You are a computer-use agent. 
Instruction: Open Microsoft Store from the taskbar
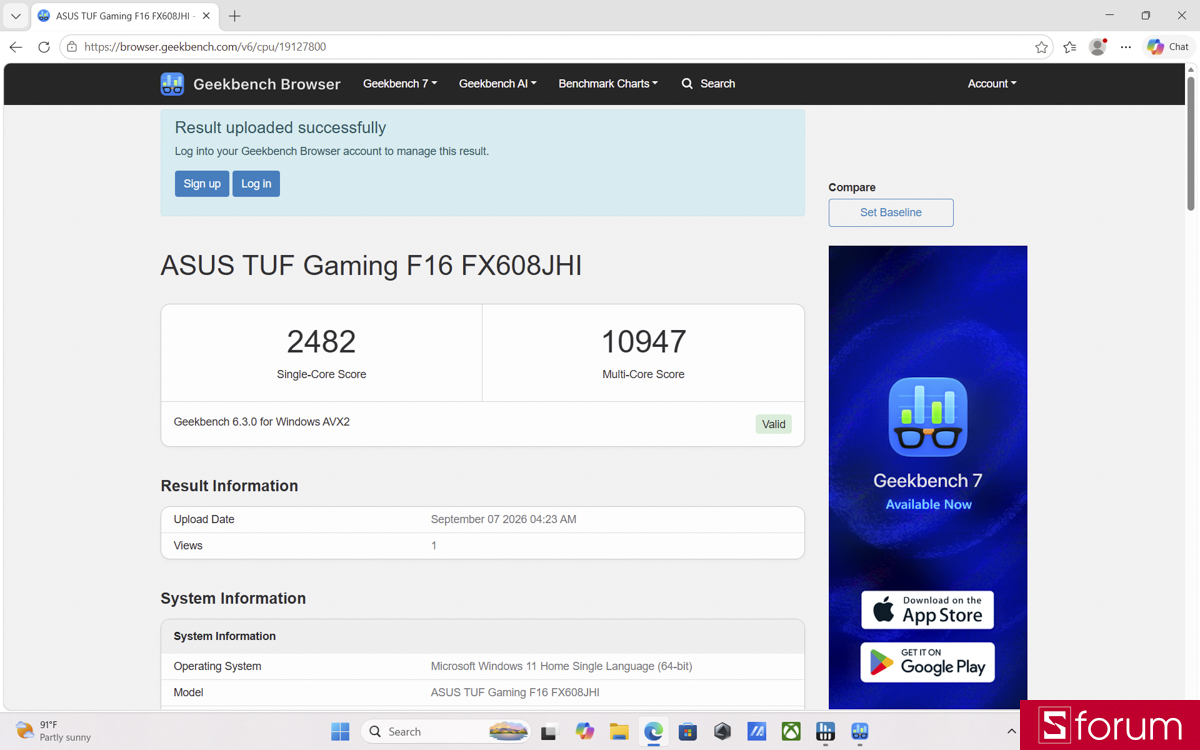(688, 732)
